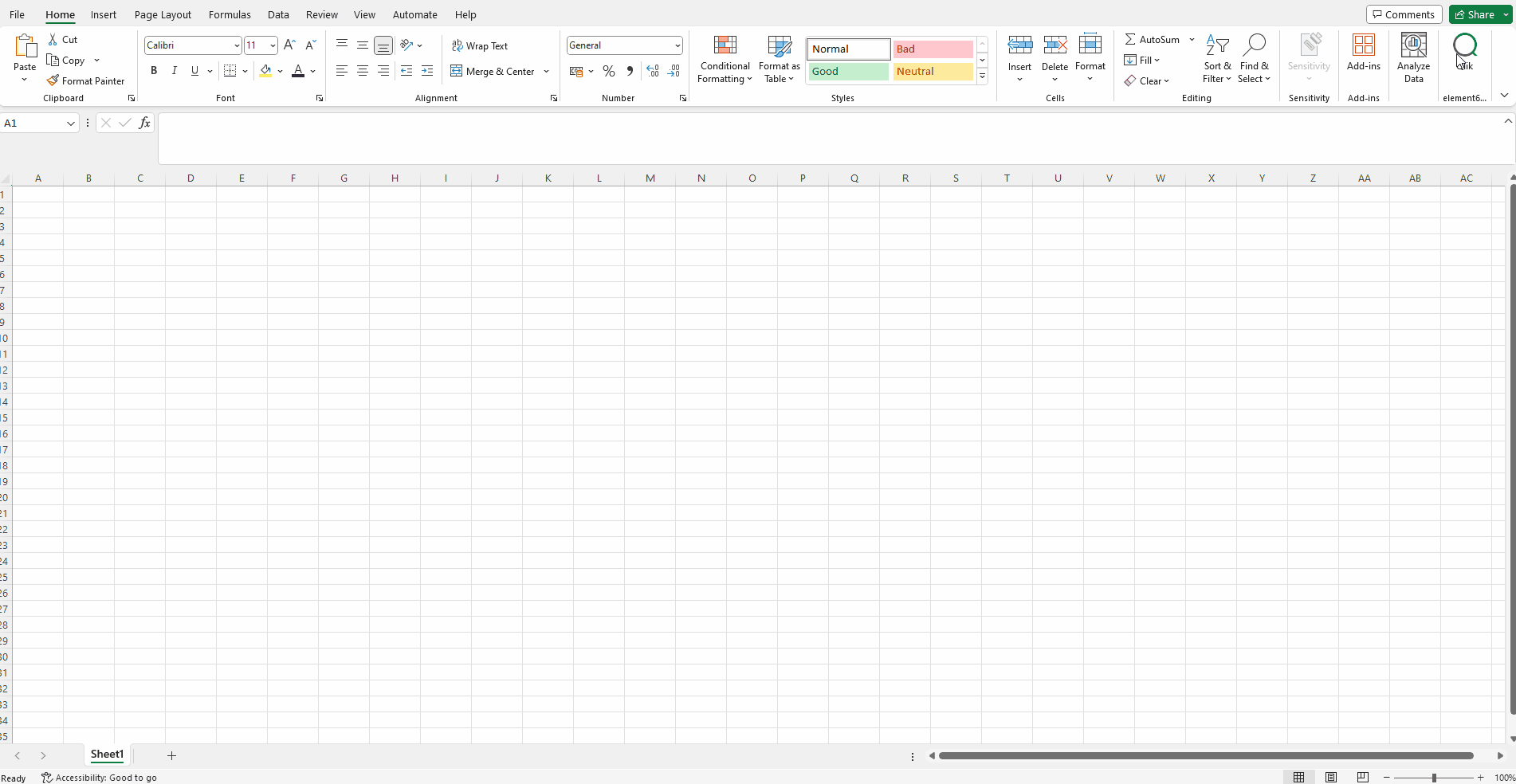
Task: Apply italic formatting
Action: (x=174, y=71)
